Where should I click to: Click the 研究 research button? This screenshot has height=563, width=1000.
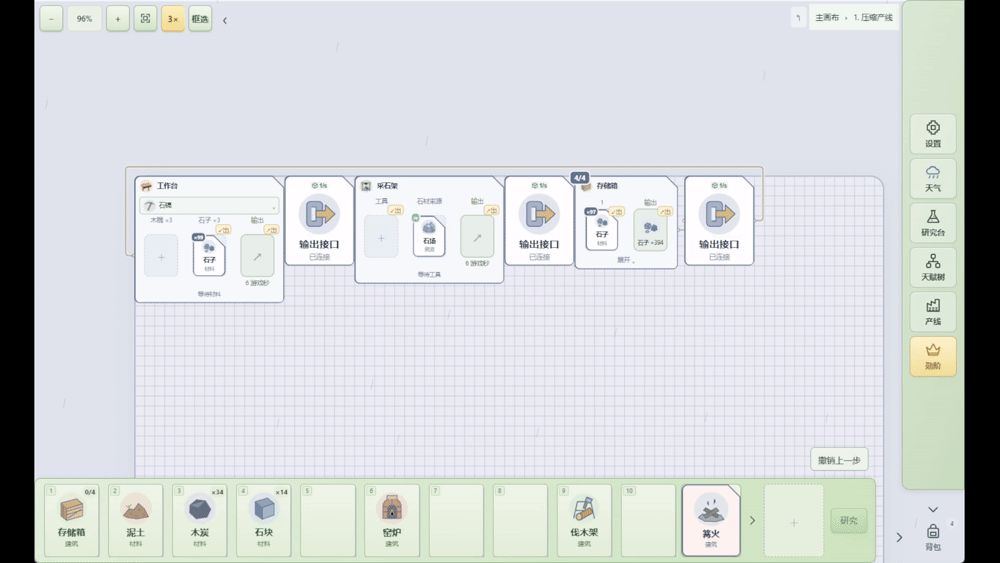tap(848, 520)
